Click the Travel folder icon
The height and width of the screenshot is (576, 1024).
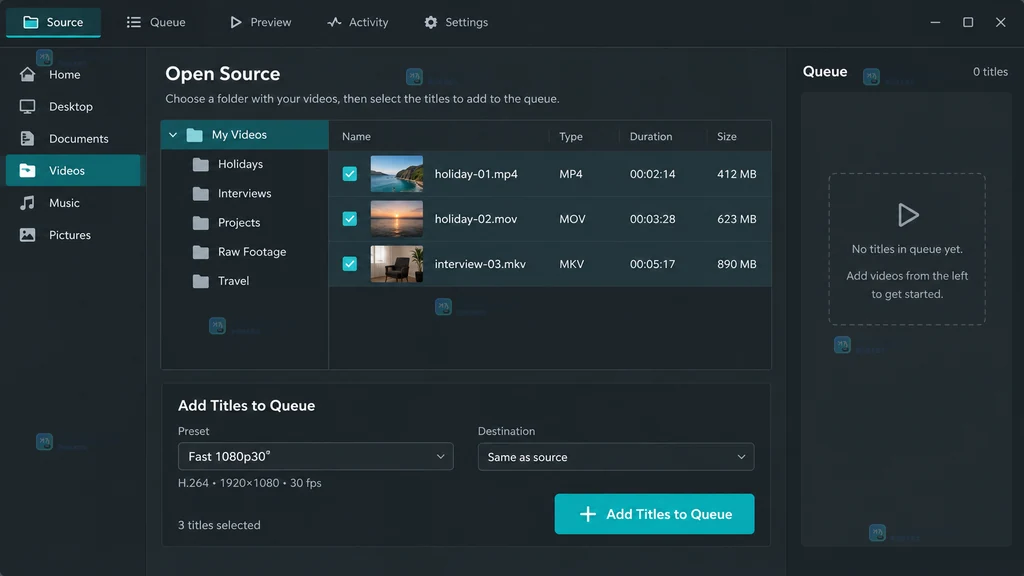tap(200, 281)
